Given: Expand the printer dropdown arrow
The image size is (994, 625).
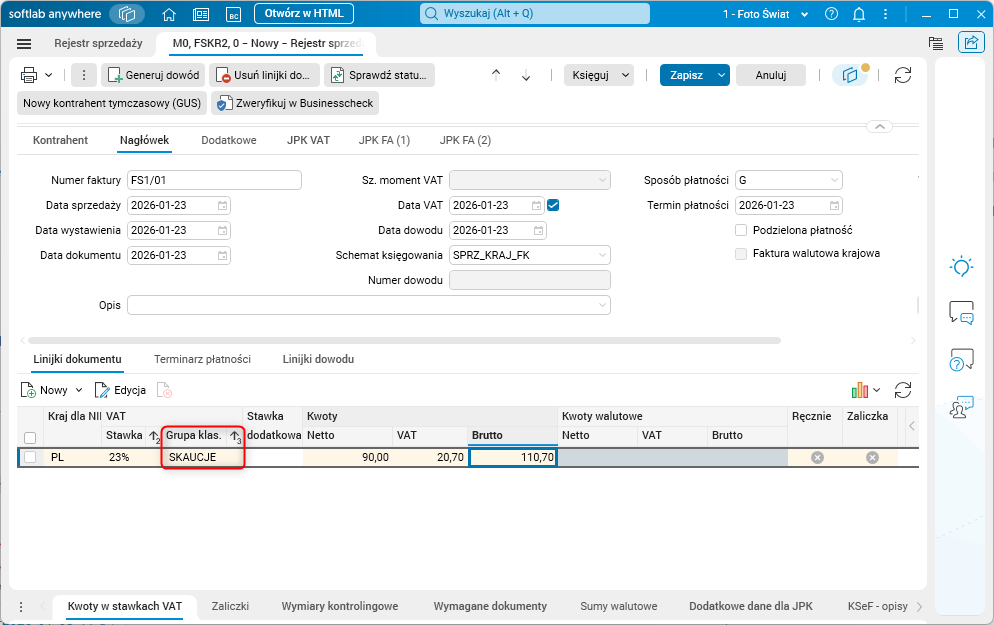Looking at the screenshot, I should [x=49, y=75].
